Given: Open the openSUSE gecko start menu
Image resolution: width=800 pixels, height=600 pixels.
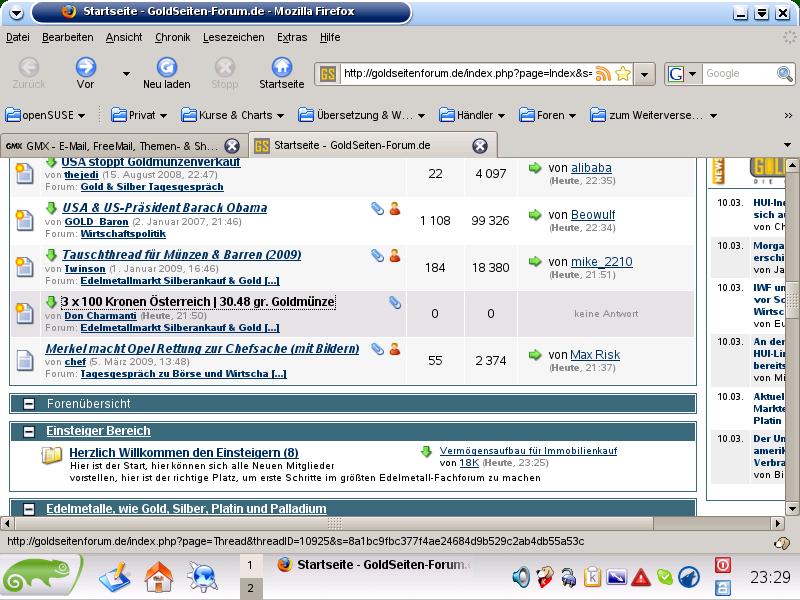Looking at the screenshot, I should [42, 577].
